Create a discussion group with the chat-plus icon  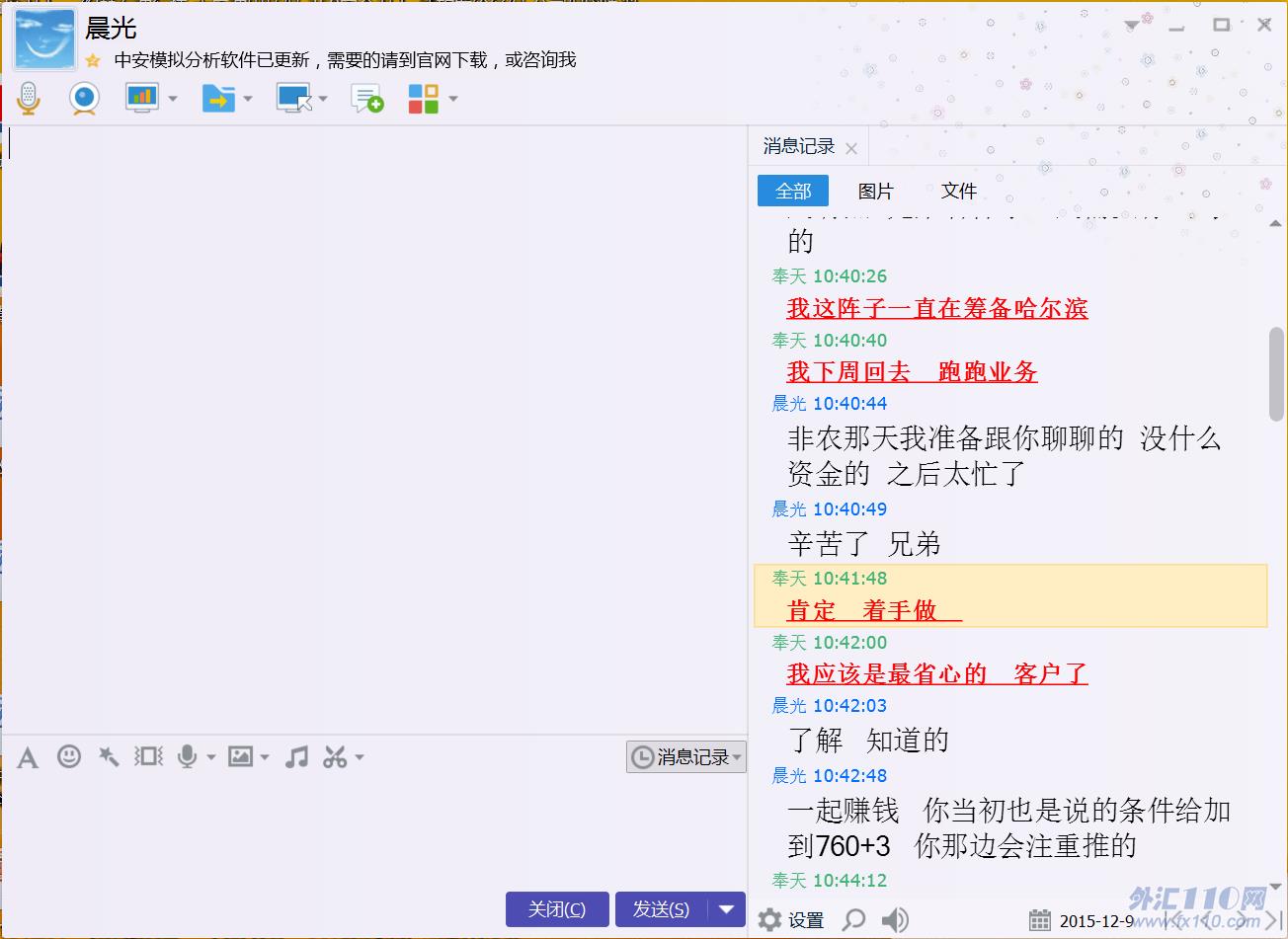[x=367, y=98]
